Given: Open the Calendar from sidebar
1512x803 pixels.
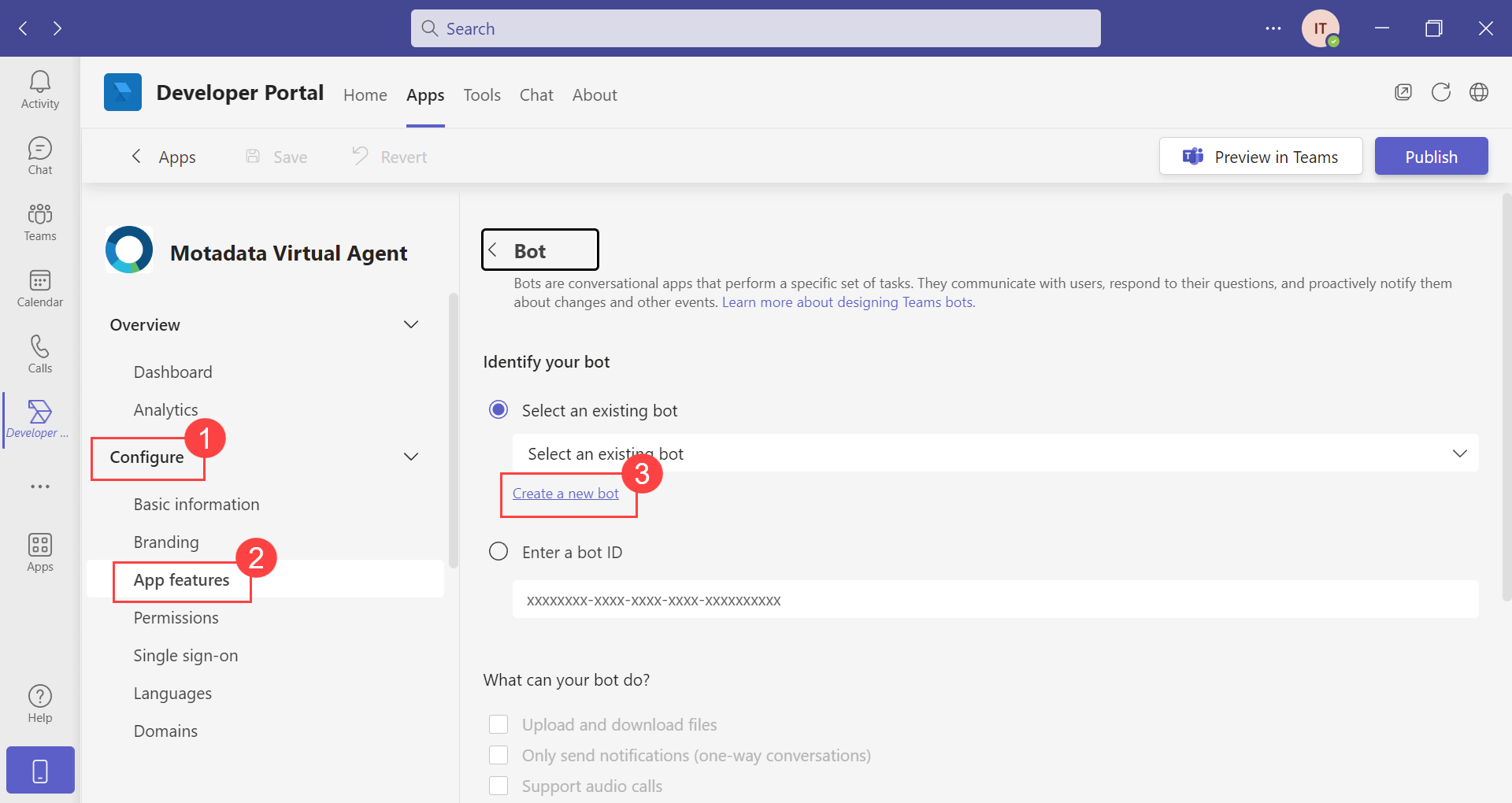Looking at the screenshot, I should [x=39, y=287].
